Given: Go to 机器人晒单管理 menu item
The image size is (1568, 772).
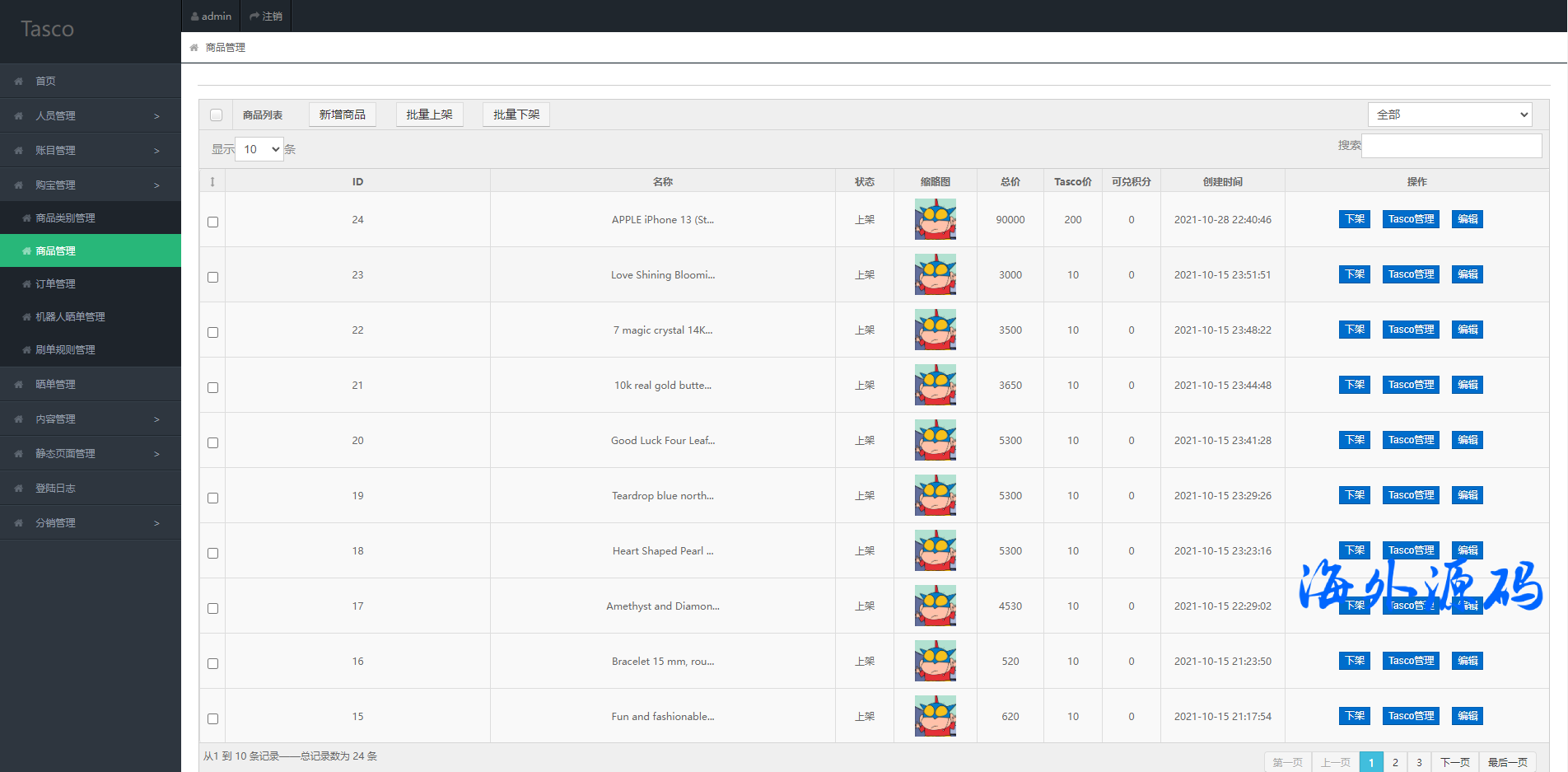Looking at the screenshot, I should tap(70, 317).
